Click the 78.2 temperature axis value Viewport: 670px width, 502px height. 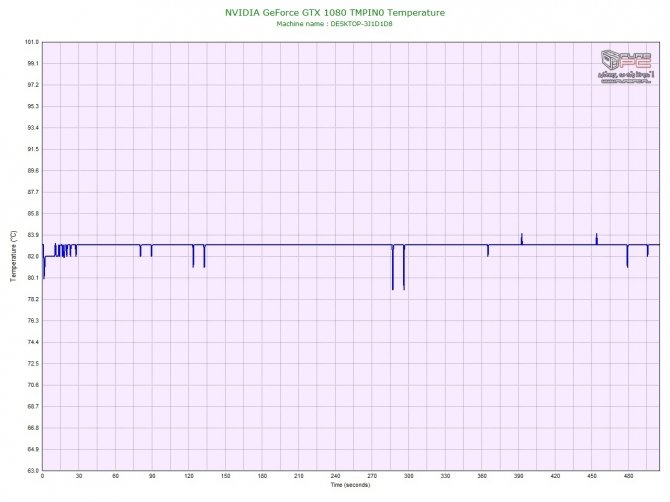(32, 299)
